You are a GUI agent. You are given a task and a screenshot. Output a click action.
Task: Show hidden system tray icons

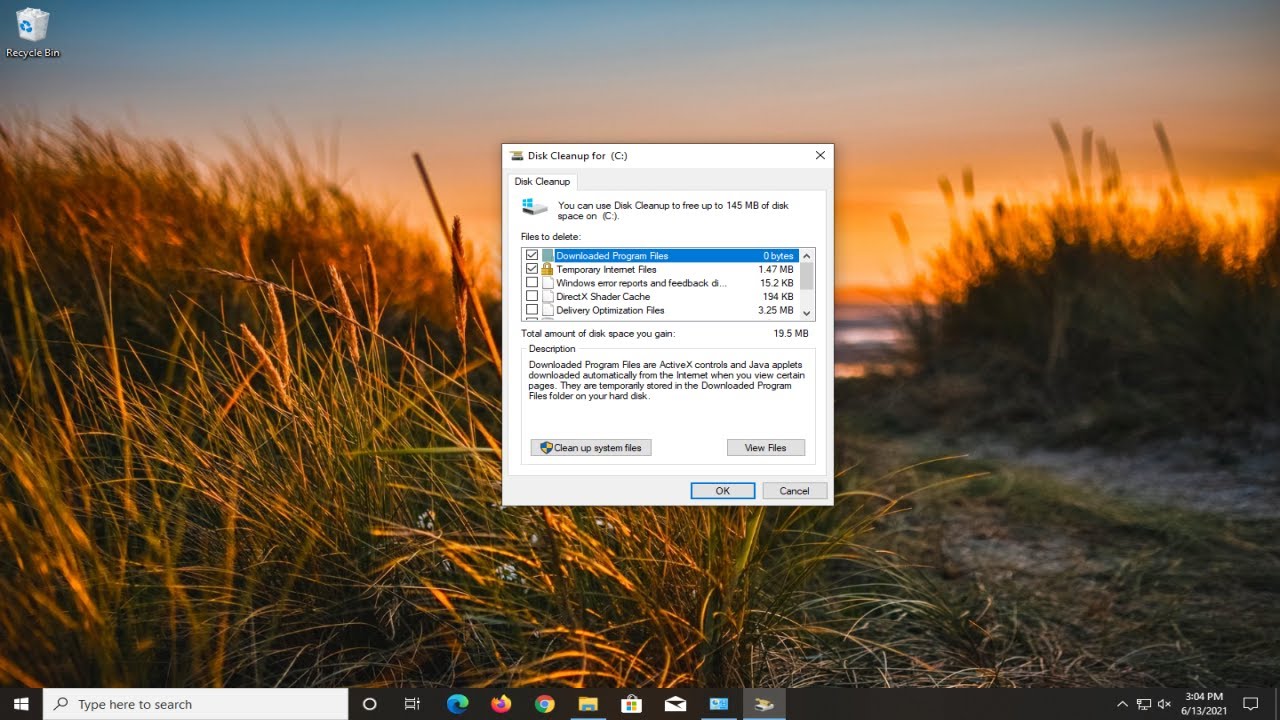1122,704
